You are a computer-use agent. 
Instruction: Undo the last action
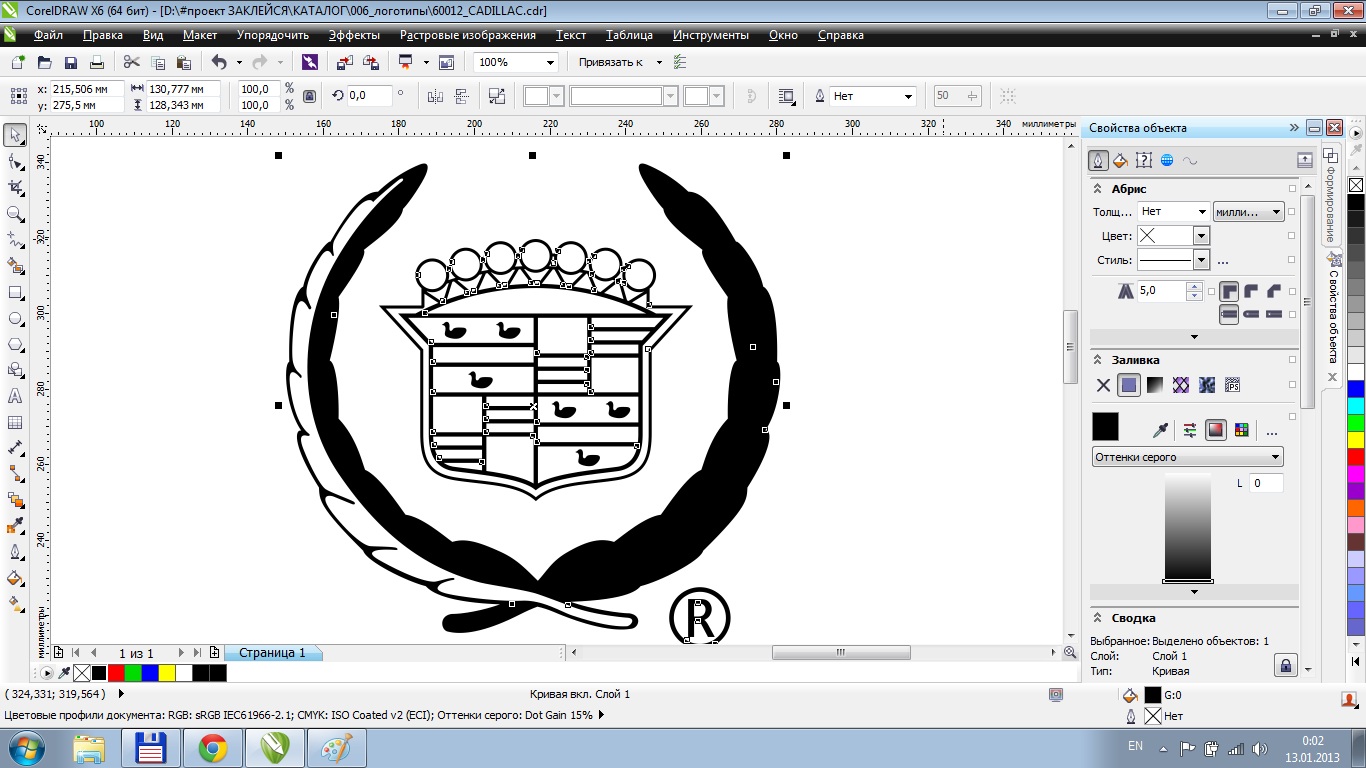point(219,62)
